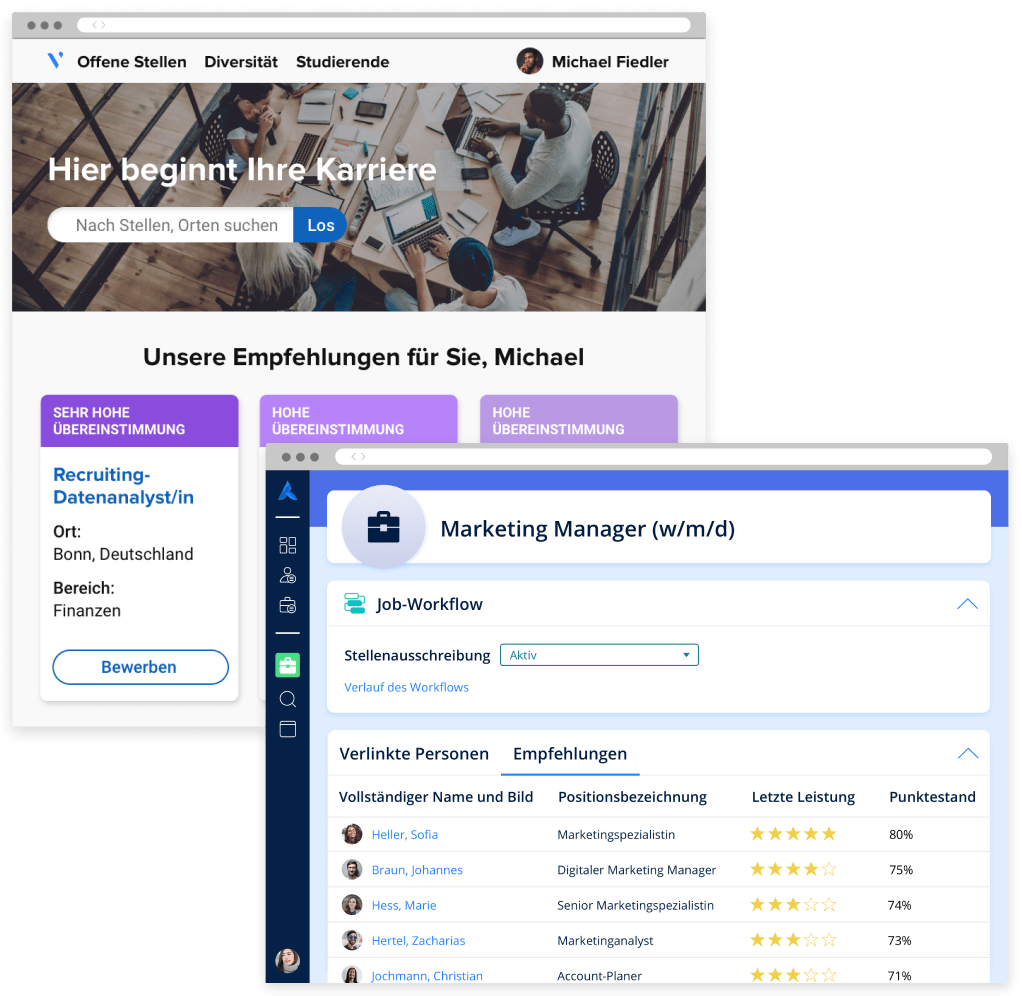Click the Punktestand column header
Image resolution: width=1022 pixels, height=996 pixels.
click(932, 797)
